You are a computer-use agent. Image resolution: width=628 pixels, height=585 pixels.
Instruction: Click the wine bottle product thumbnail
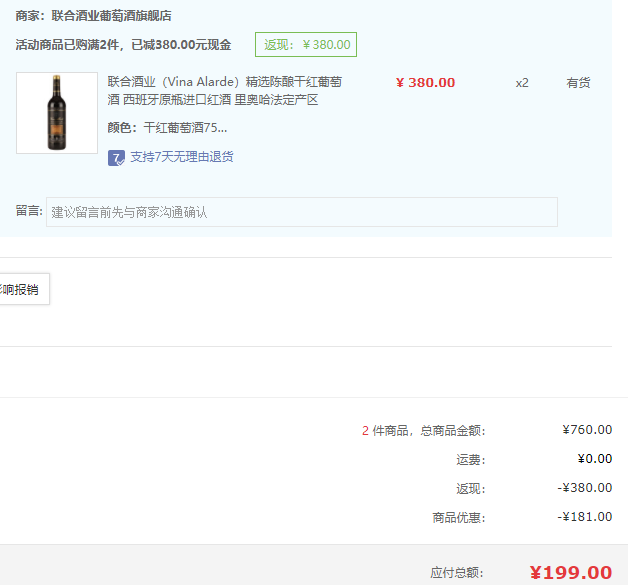pos(57,113)
